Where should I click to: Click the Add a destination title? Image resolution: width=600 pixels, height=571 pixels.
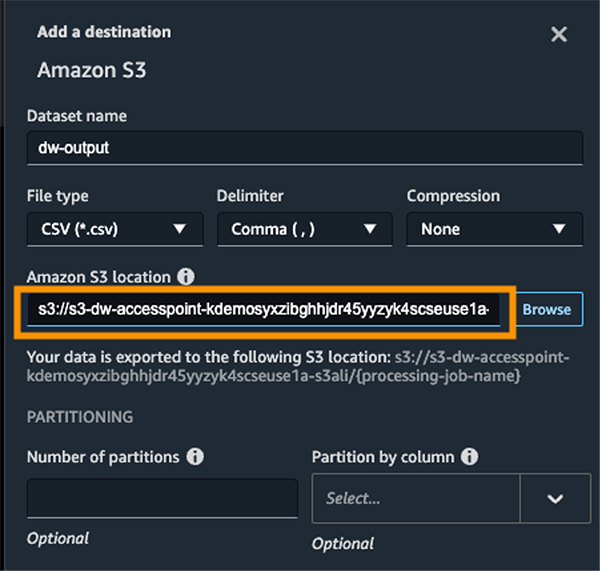pyautogui.click(x=104, y=32)
